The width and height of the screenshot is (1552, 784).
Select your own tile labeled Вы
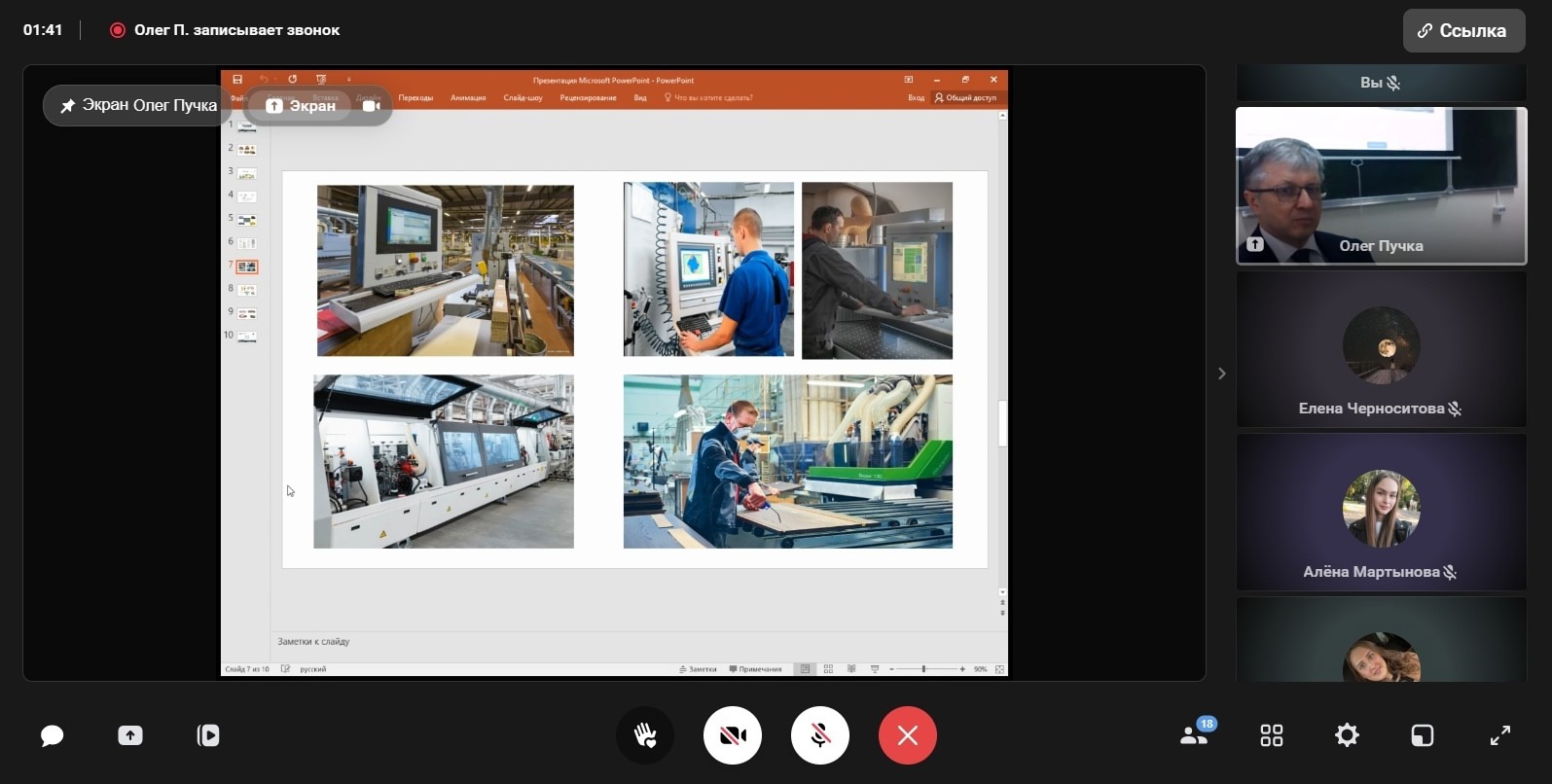pos(1381,83)
